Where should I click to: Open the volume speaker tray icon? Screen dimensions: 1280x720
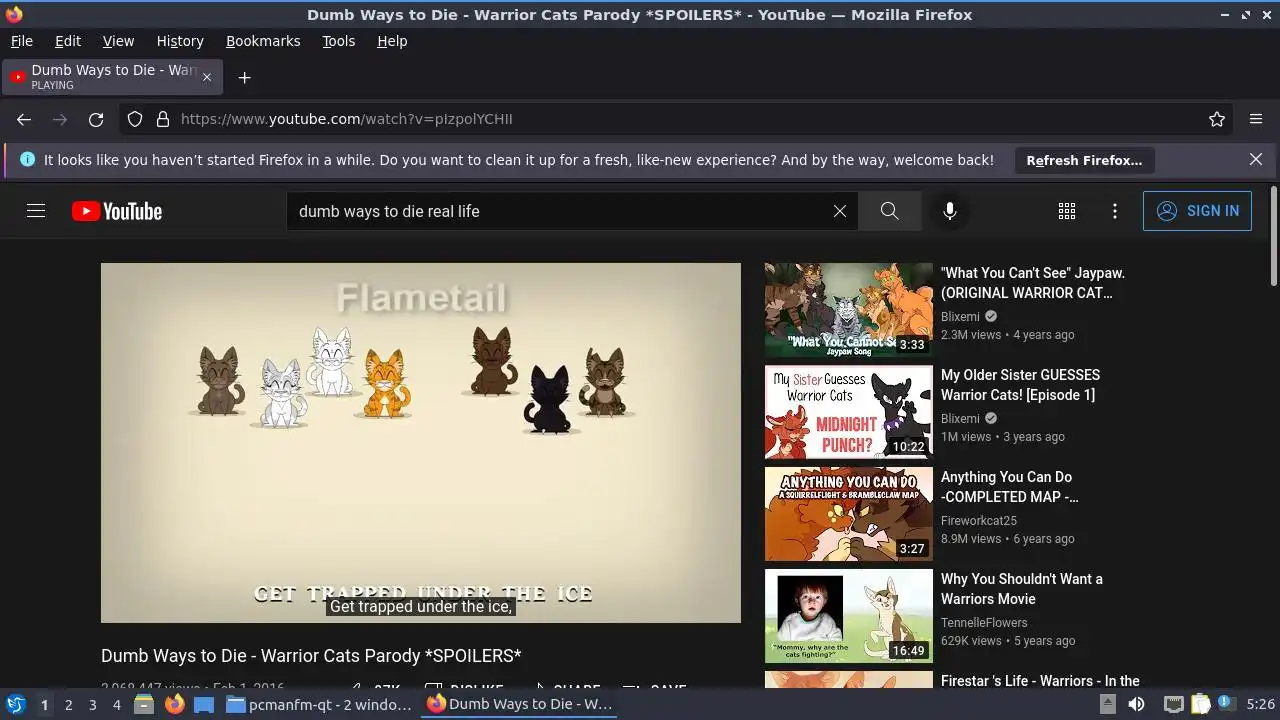tap(1136, 704)
